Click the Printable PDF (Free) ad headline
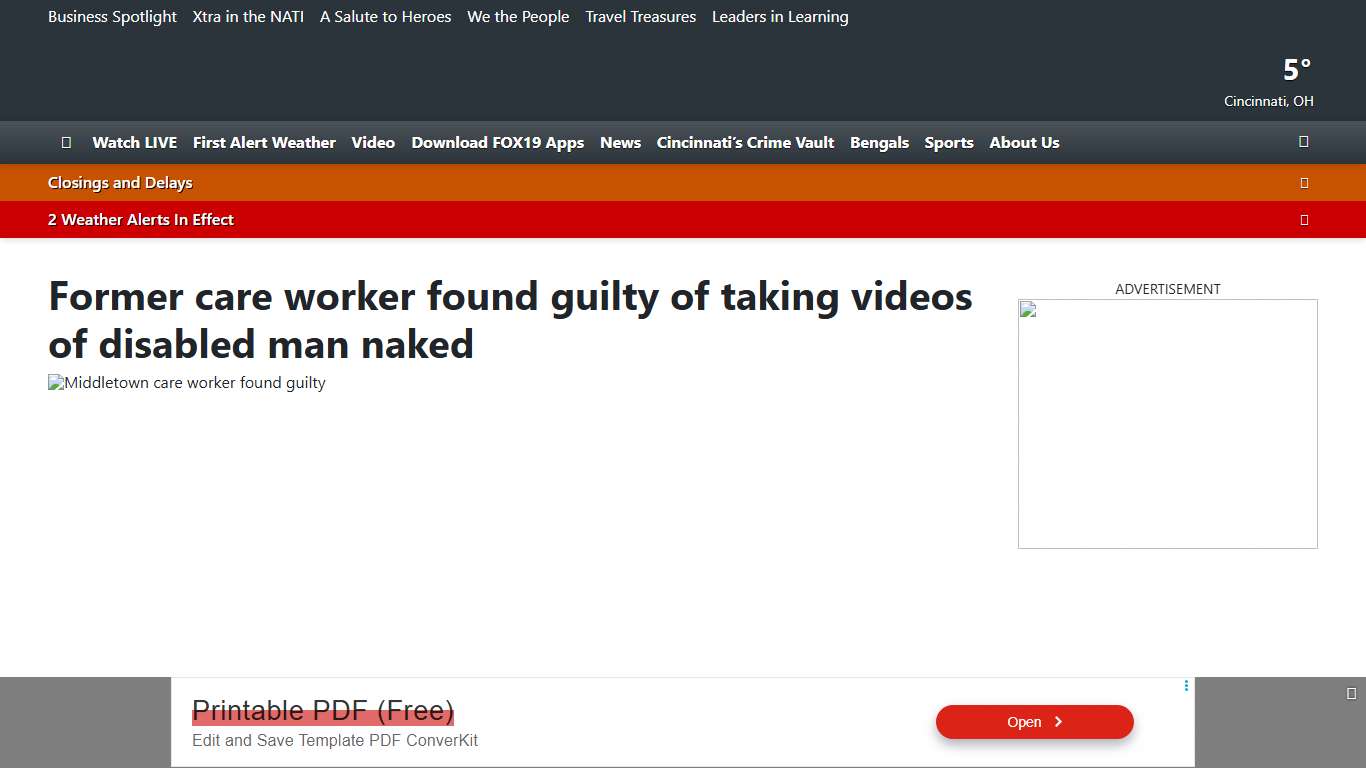Viewport: 1366px width, 768px height. tap(323, 711)
